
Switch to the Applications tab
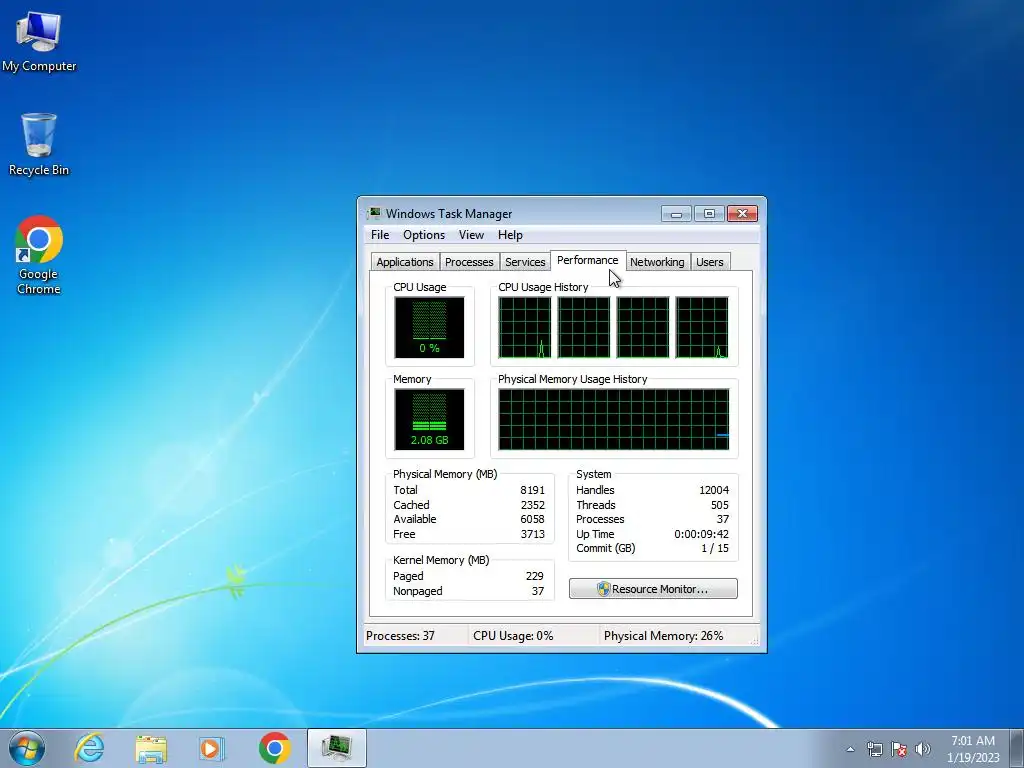click(x=405, y=262)
